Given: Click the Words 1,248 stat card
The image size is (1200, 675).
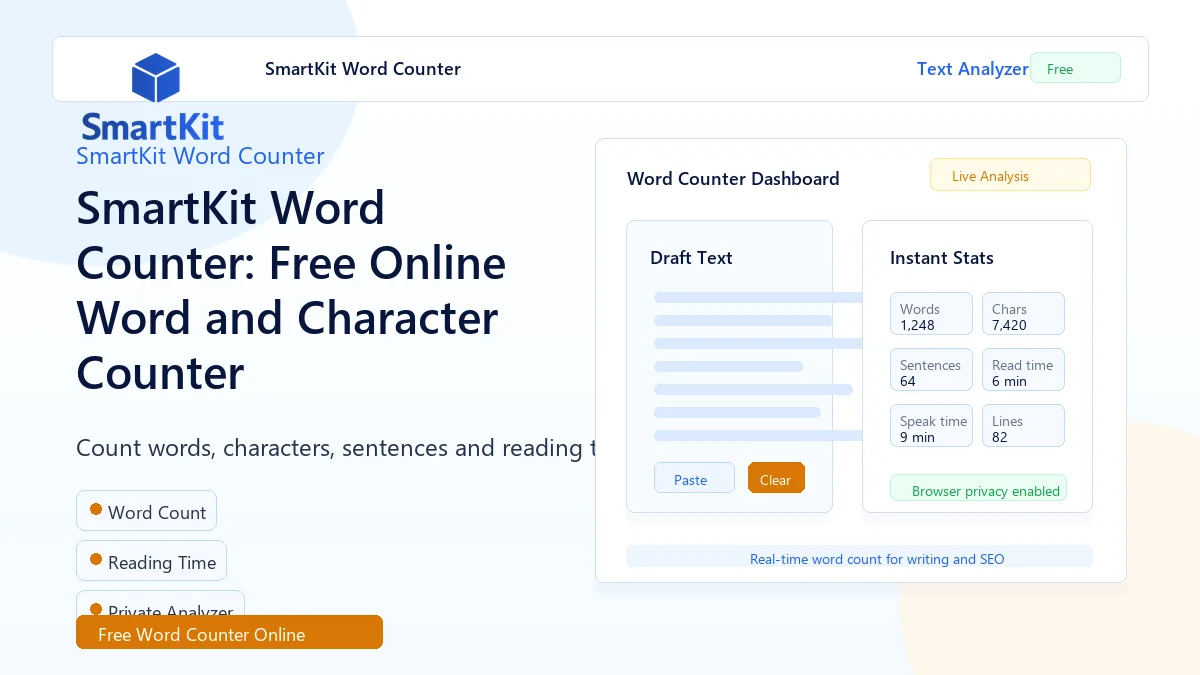Looking at the screenshot, I should (x=931, y=314).
